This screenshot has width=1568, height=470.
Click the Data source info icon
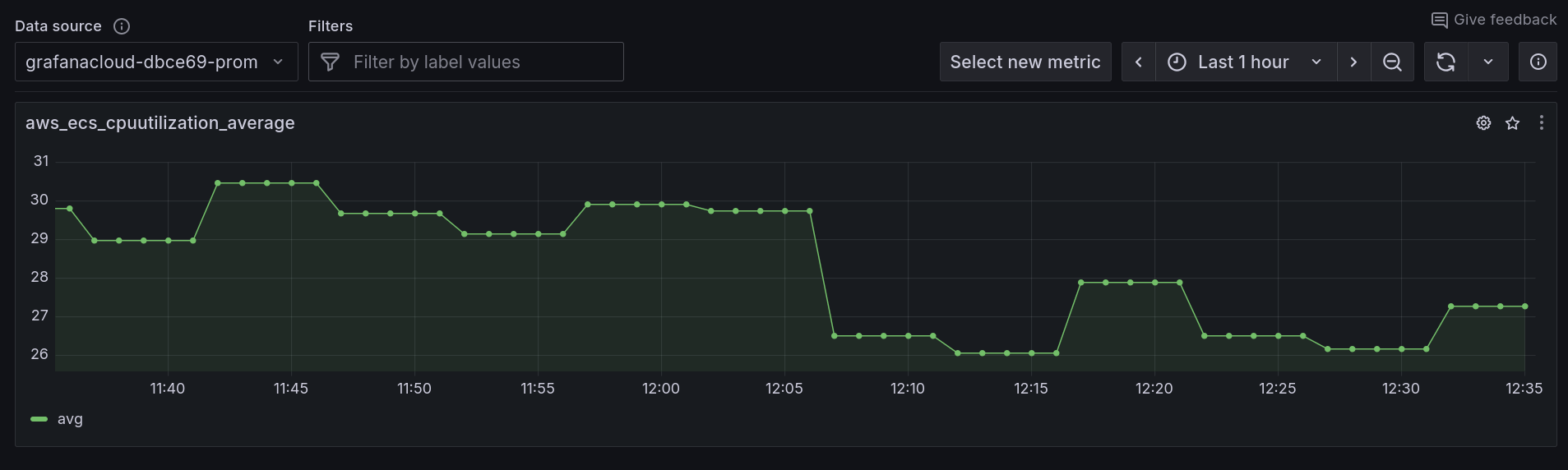(122, 26)
